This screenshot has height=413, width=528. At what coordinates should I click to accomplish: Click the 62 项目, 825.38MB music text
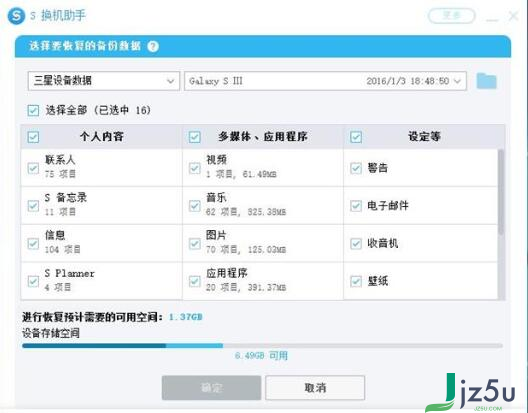pyautogui.click(x=246, y=212)
